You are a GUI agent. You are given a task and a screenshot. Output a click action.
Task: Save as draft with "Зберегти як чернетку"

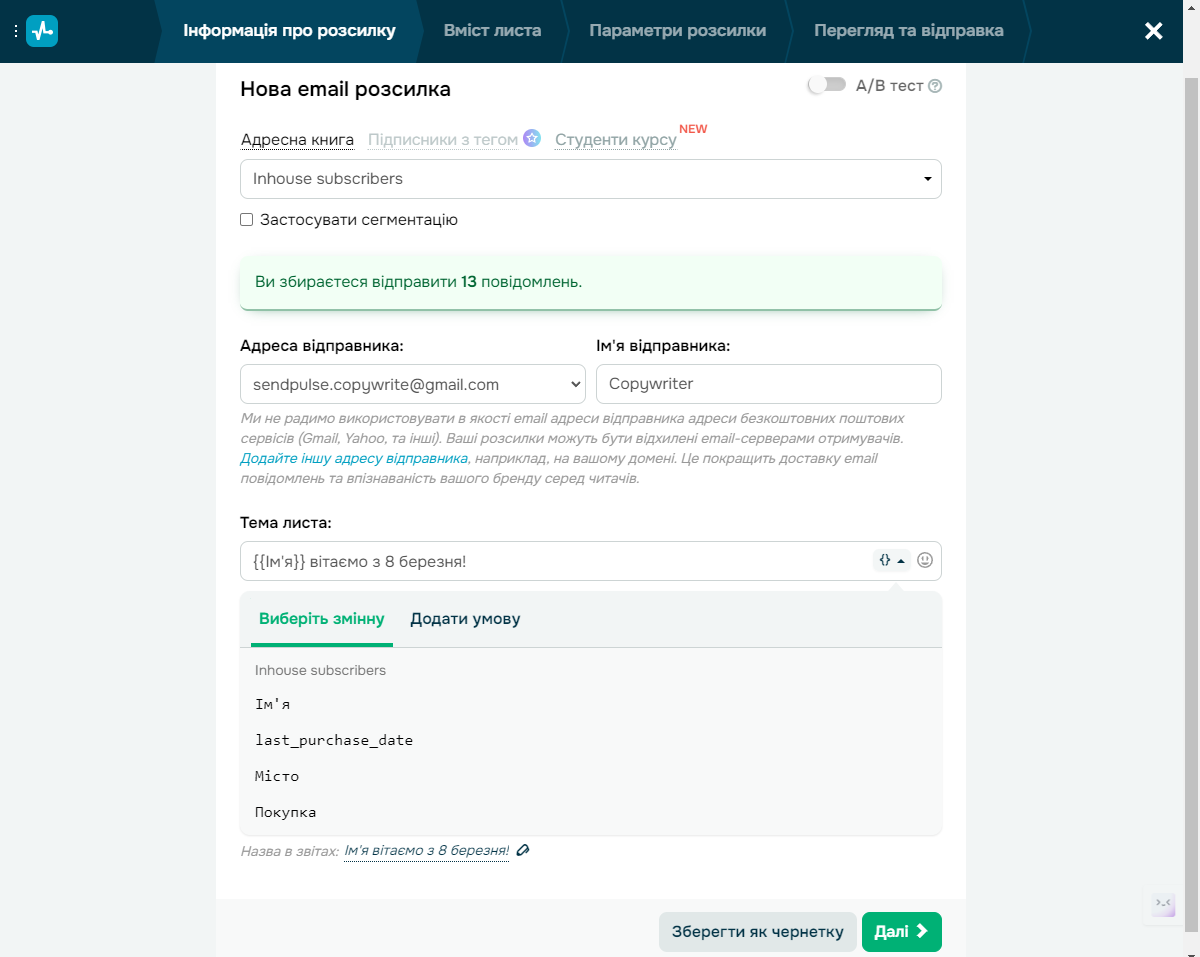757,932
